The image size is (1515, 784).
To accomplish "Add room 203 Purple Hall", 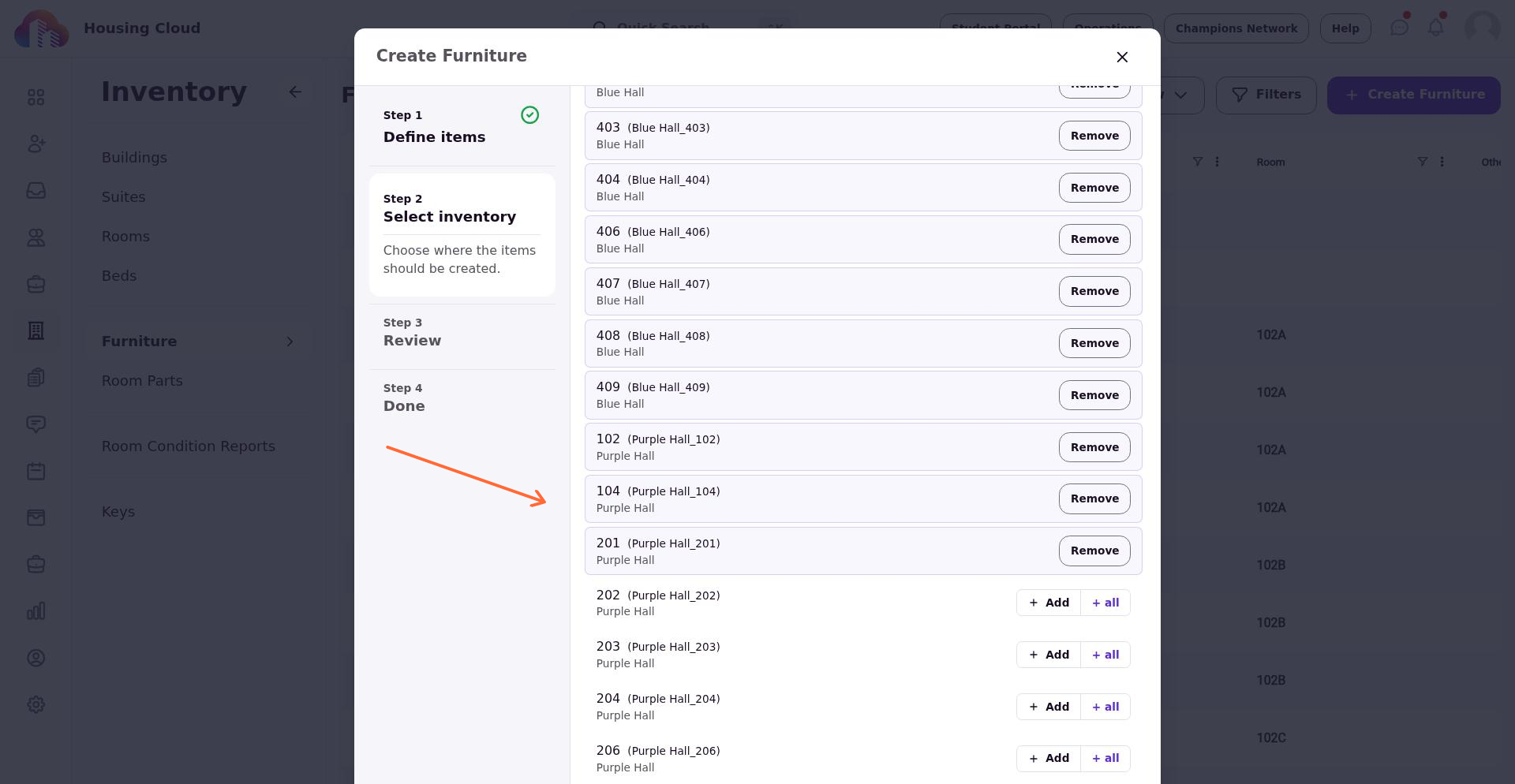I will pyautogui.click(x=1049, y=655).
